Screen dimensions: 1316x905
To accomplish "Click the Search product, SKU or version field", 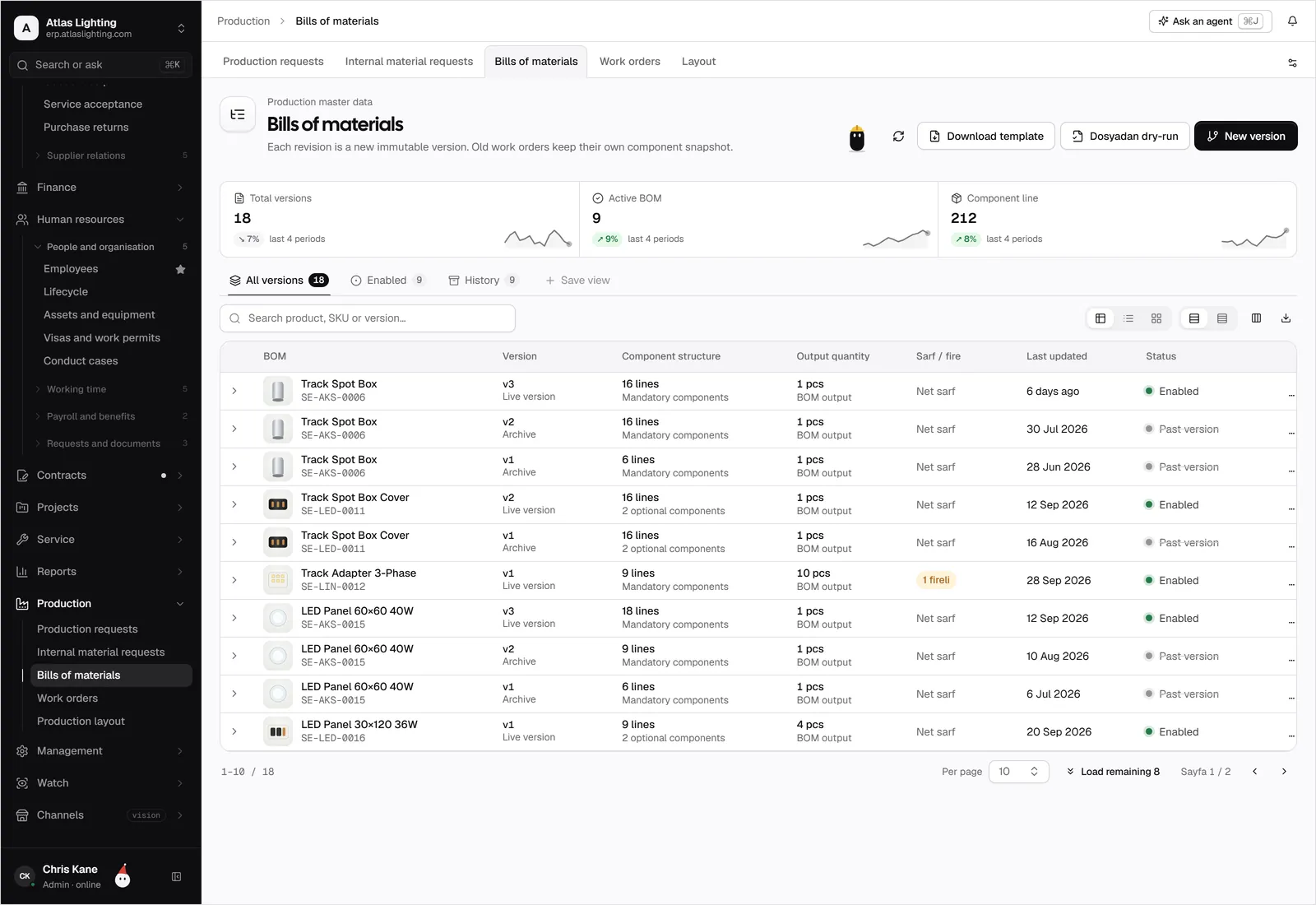I will click(x=368, y=318).
